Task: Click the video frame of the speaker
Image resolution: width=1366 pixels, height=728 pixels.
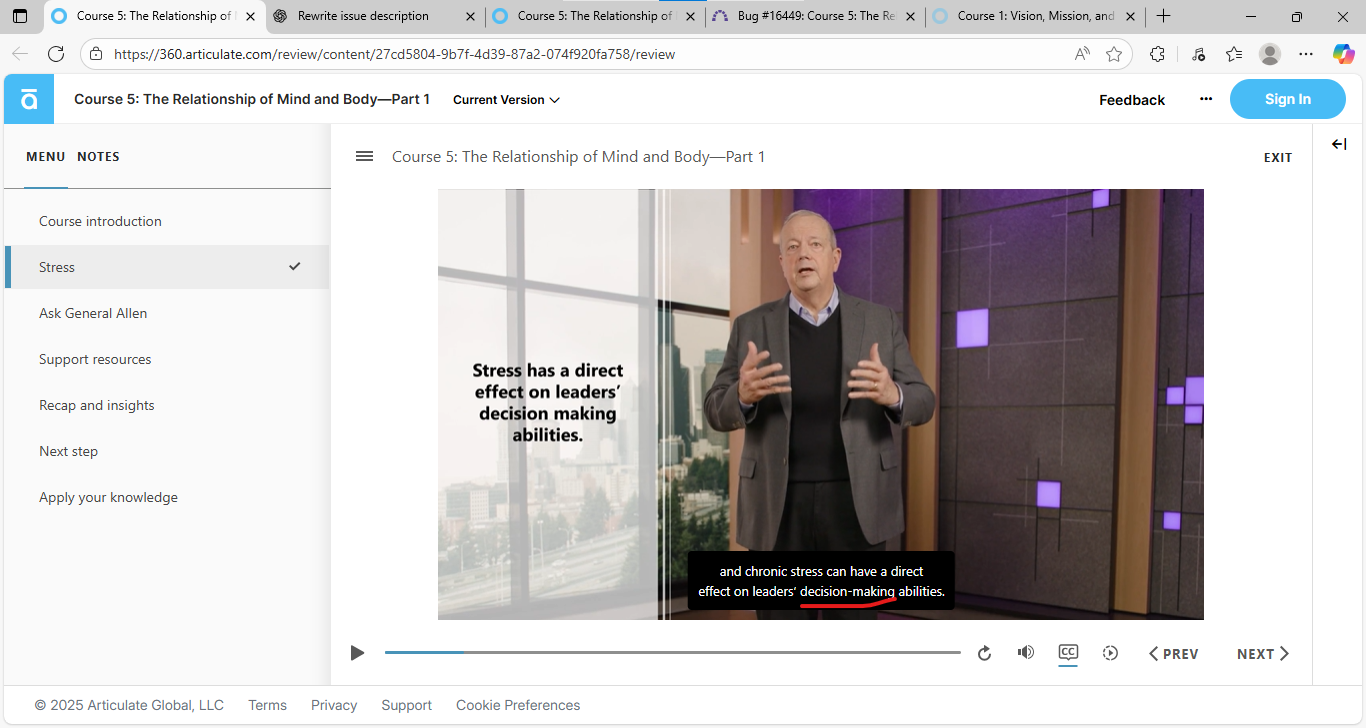Action: 821,404
